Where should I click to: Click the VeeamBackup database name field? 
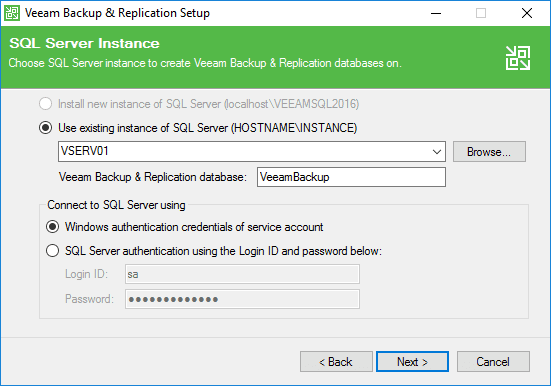351,177
